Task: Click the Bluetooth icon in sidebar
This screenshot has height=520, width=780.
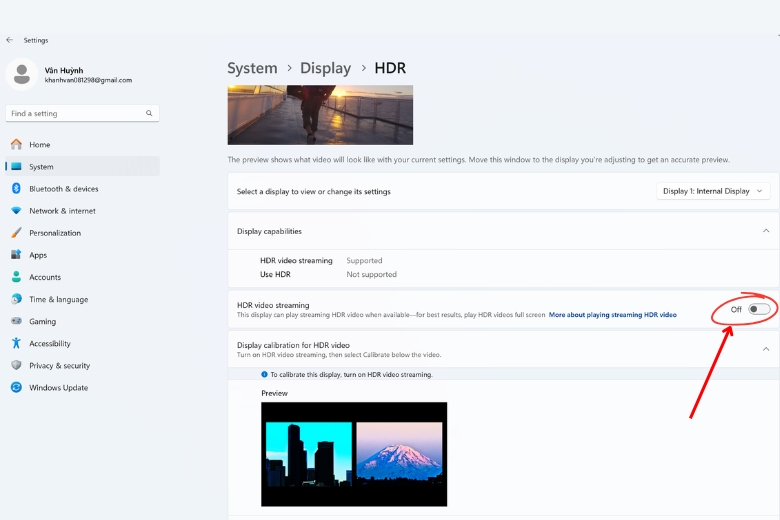Action: coord(16,189)
